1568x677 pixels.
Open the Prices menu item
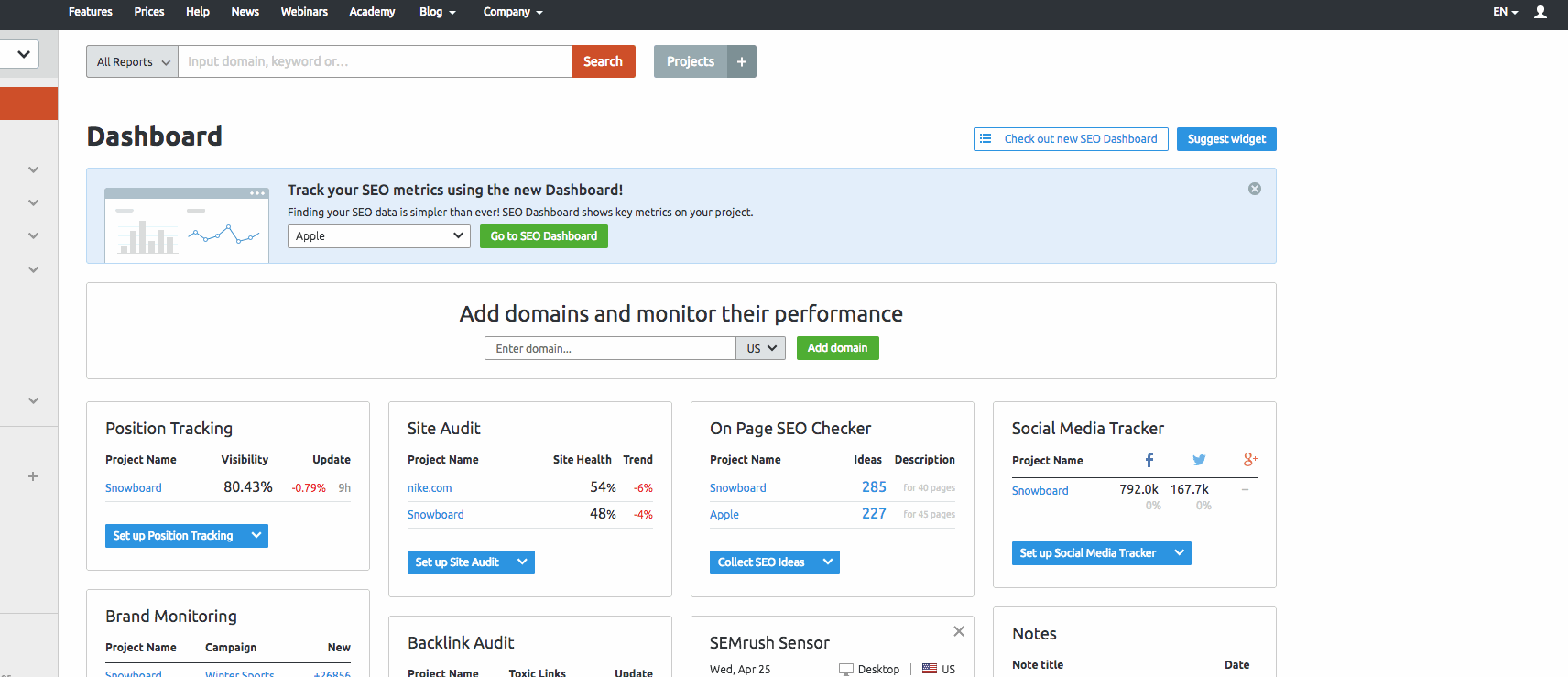149,12
